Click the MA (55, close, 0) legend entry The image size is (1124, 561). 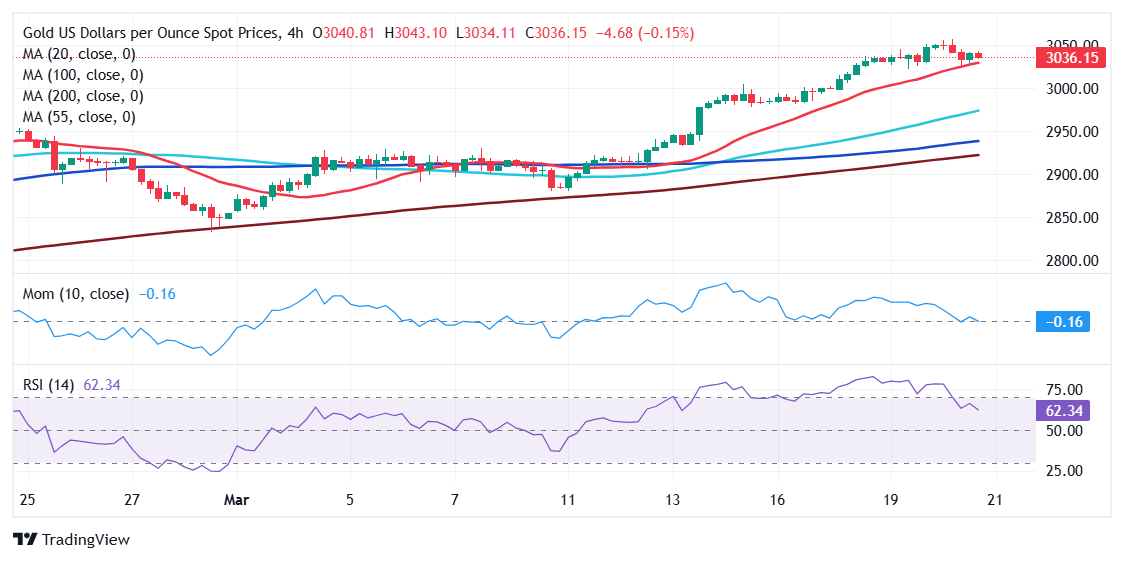tap(79, 117)
